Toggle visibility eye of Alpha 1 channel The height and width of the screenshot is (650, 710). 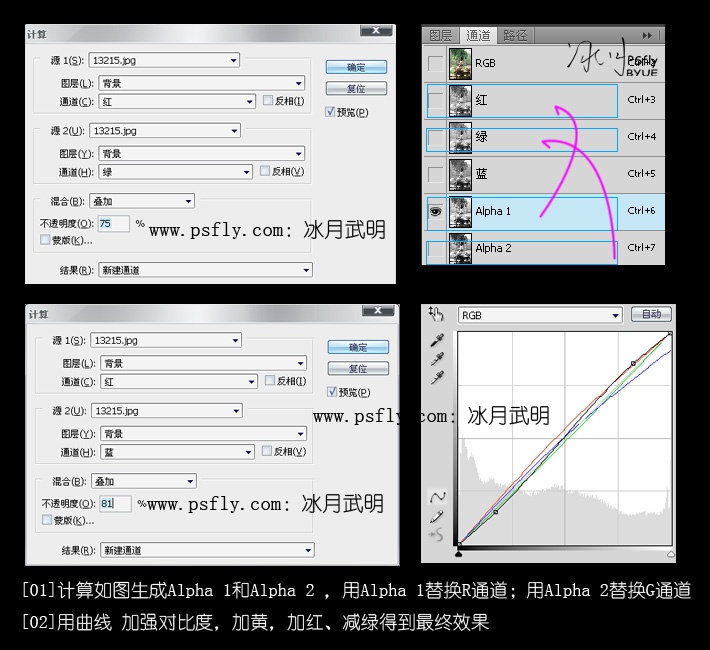436,212
